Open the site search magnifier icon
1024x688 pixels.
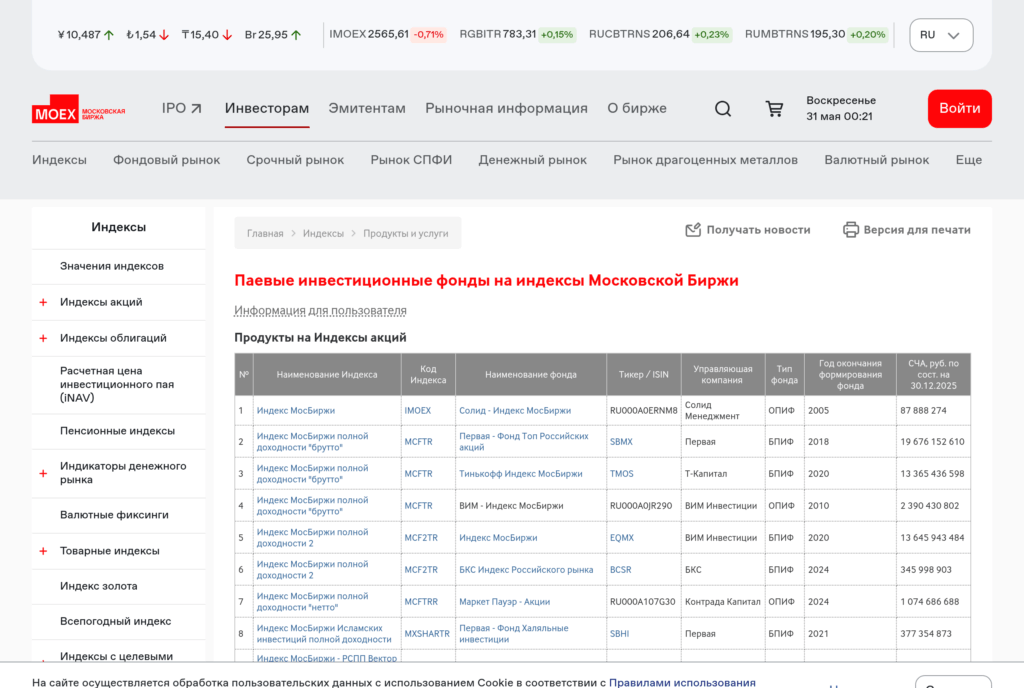pyautogui.click(x=722, y=108)
